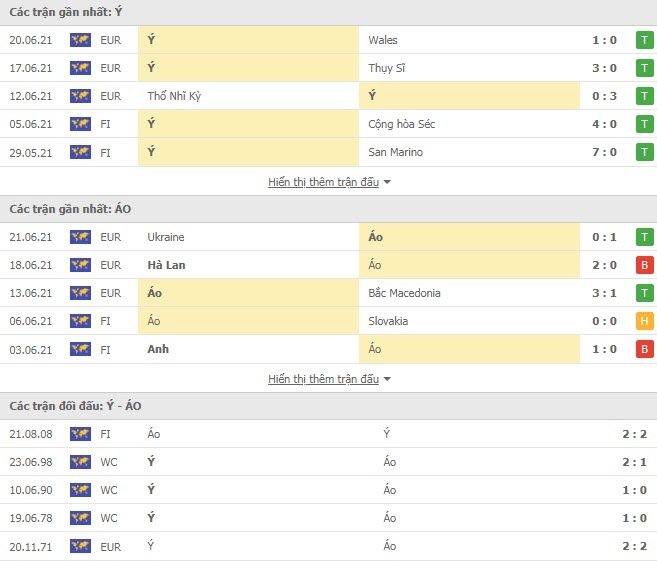Click the 2 : 1 score from 23.06.98
This screenshot has height=562, width=657.
[634, 462]
